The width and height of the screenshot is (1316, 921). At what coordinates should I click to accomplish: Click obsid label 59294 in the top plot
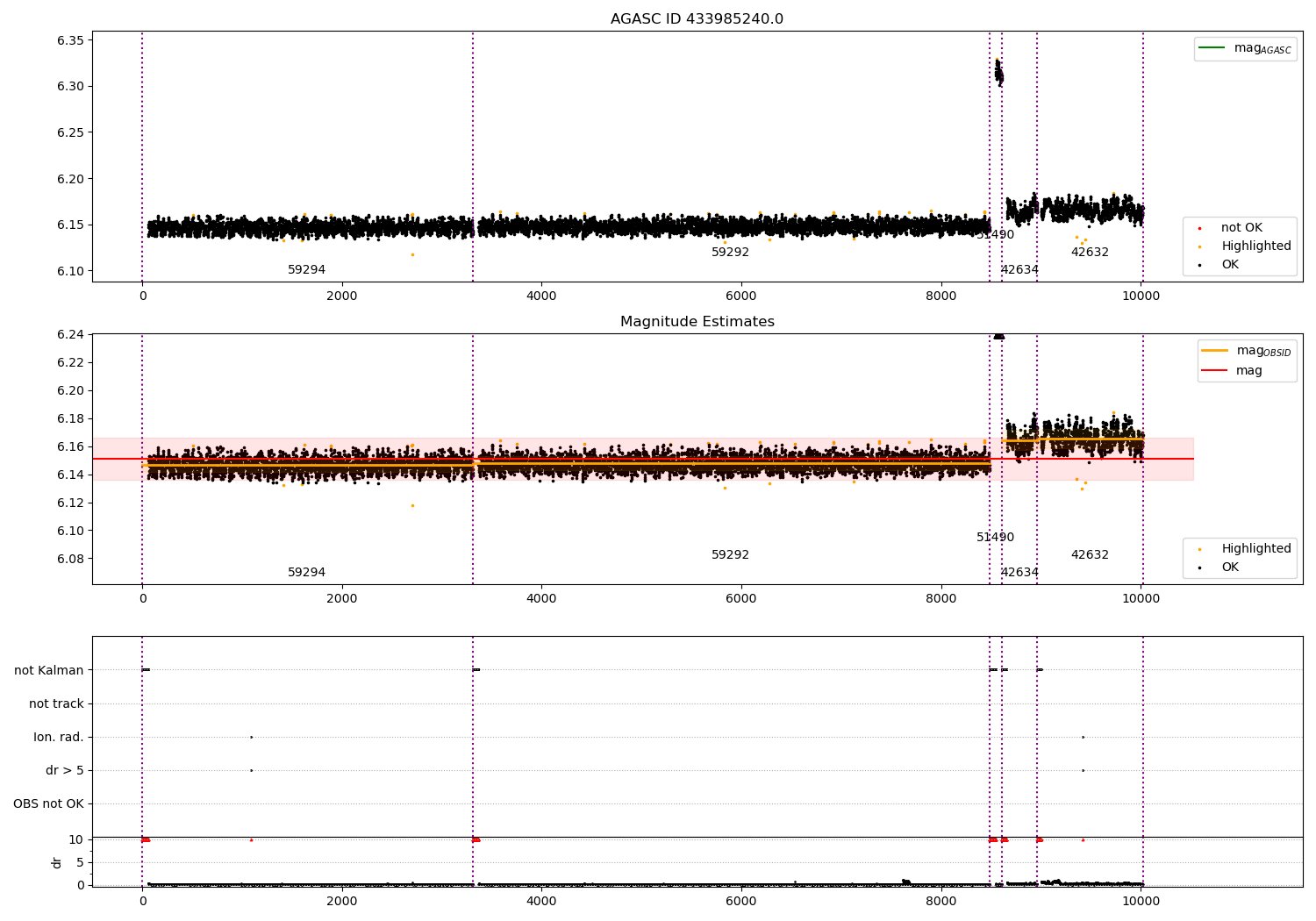306,270
